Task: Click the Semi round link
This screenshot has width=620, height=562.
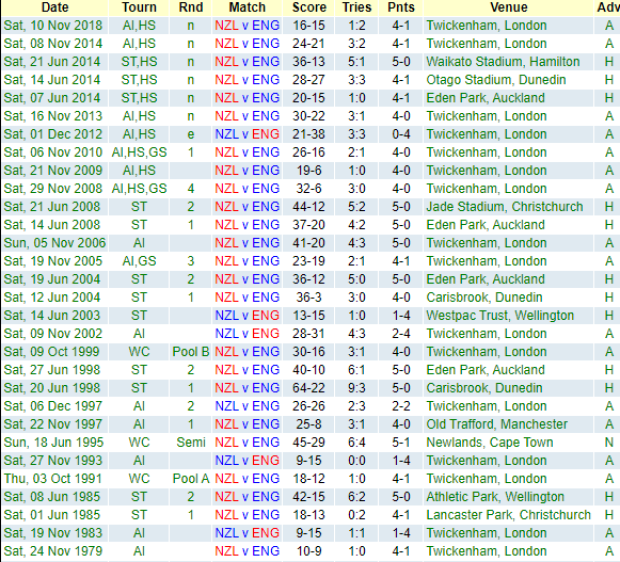Action: pos(191,442)
